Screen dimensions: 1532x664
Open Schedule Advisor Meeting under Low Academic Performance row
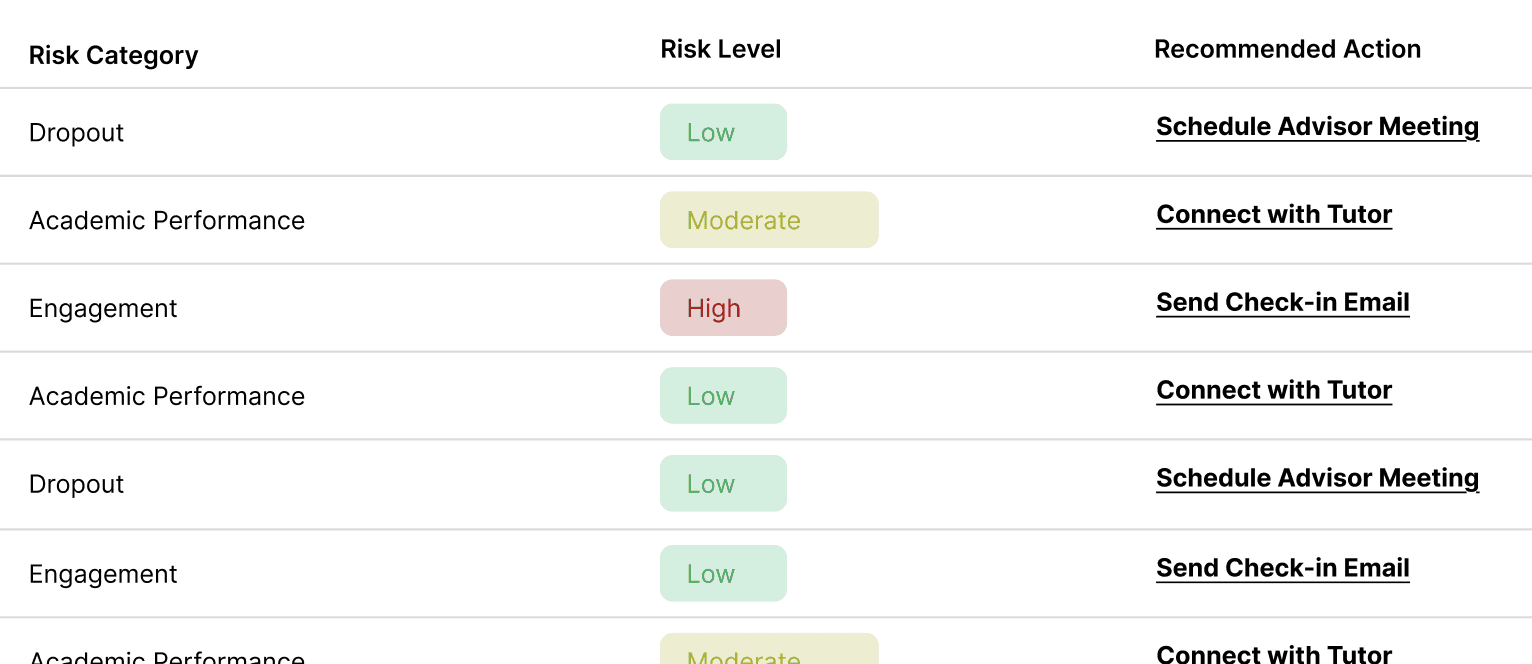[1317, 479]
